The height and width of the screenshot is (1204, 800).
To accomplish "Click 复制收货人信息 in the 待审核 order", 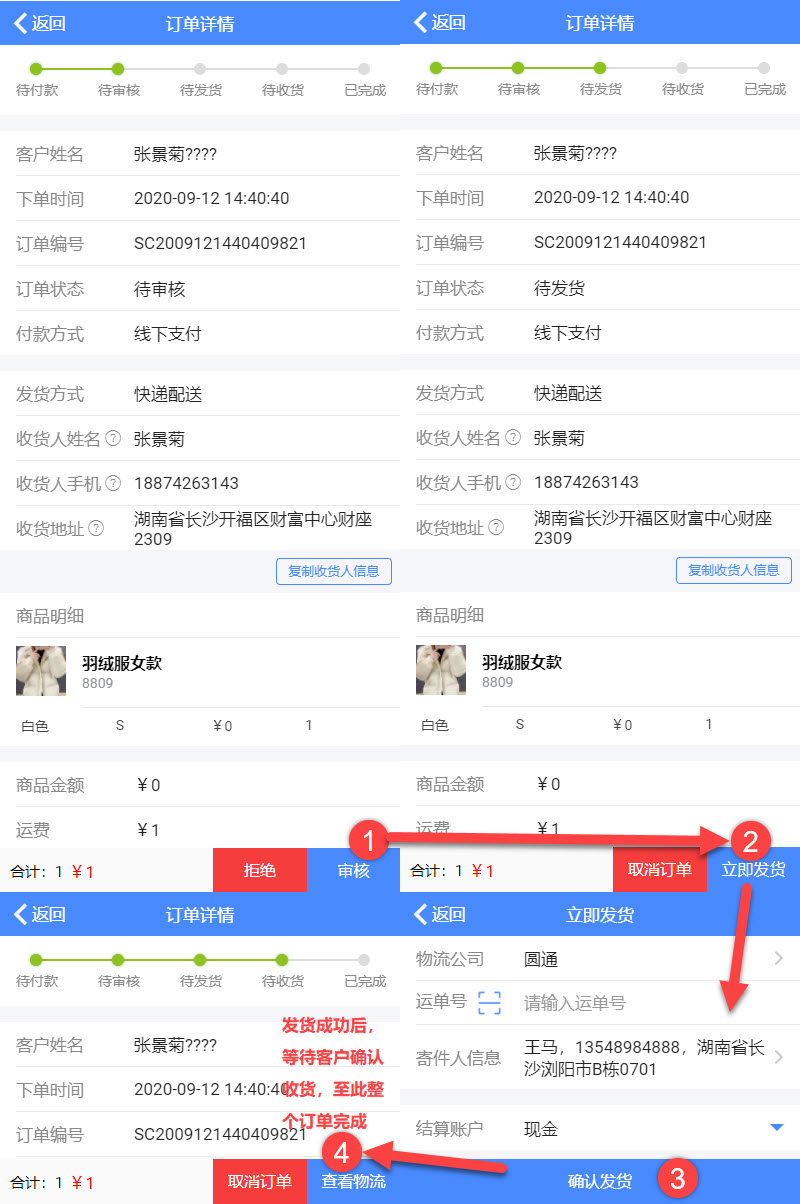I will (334, 571).
